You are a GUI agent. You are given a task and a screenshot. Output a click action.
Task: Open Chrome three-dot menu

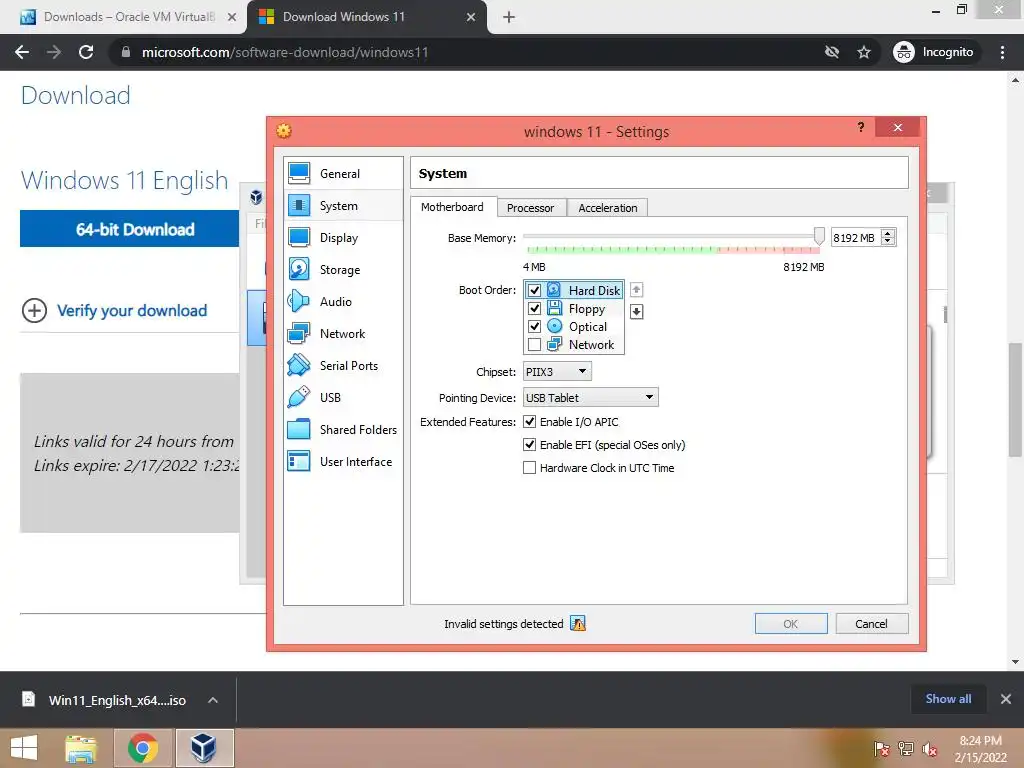1002,52
